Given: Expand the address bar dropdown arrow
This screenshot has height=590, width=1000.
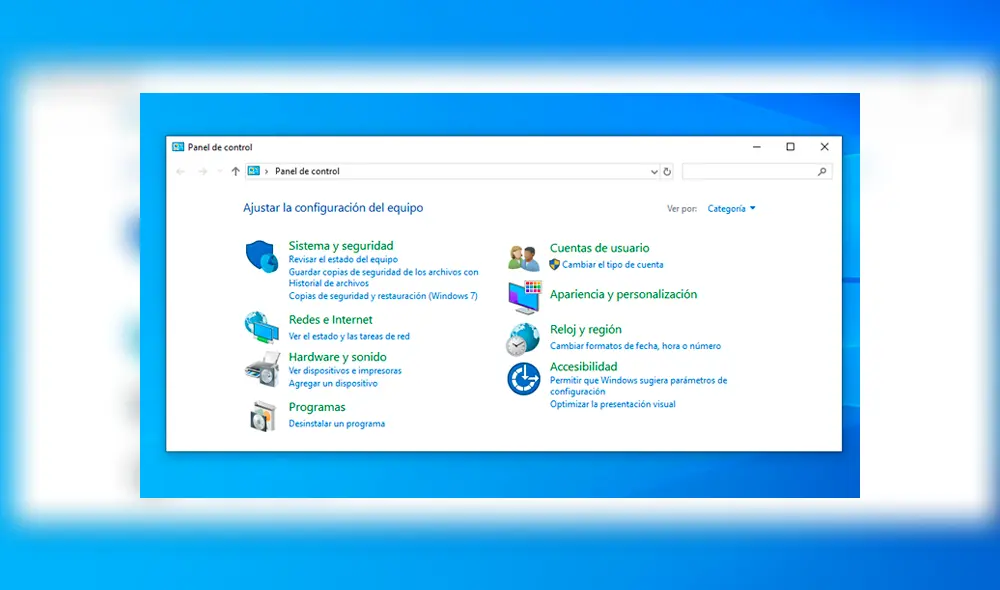Looking at the screenshot, I should tap(653, 171).
